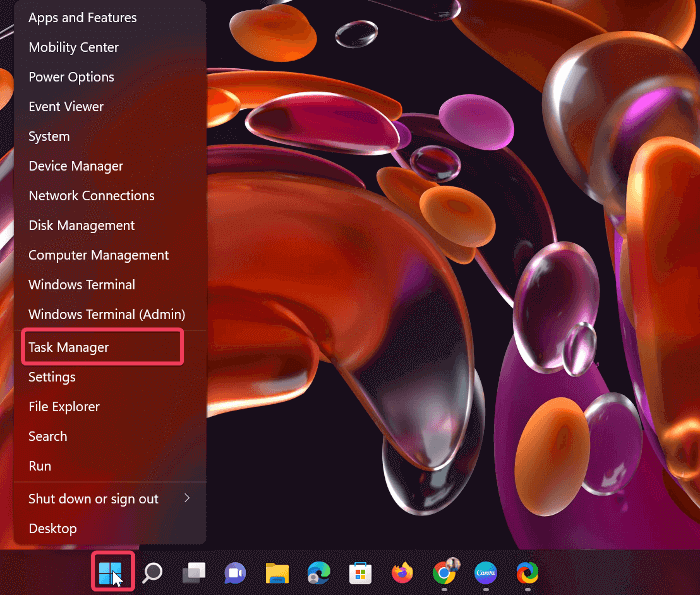The image size is (700, 595).
Task: Select Desktop at the bottom of the menu
Action: [53, 528]
